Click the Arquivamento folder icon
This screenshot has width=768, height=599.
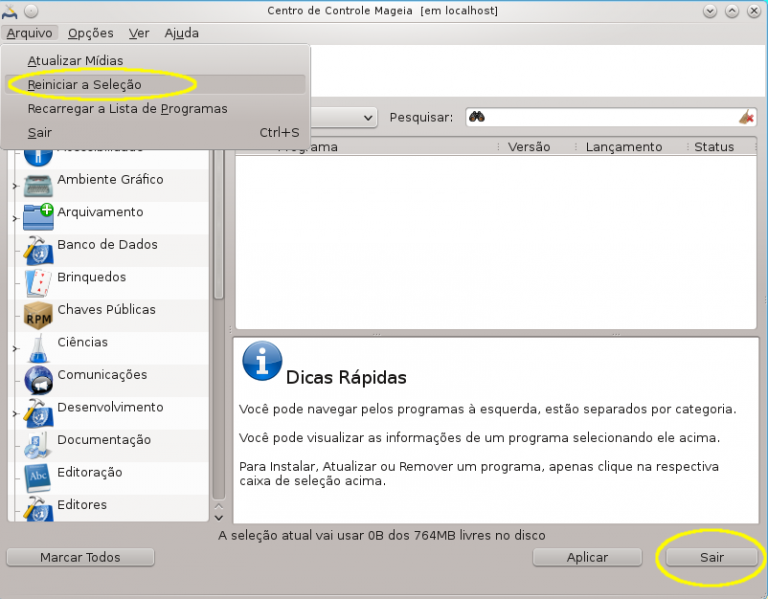pyautogui.click(x=38, y=217)
